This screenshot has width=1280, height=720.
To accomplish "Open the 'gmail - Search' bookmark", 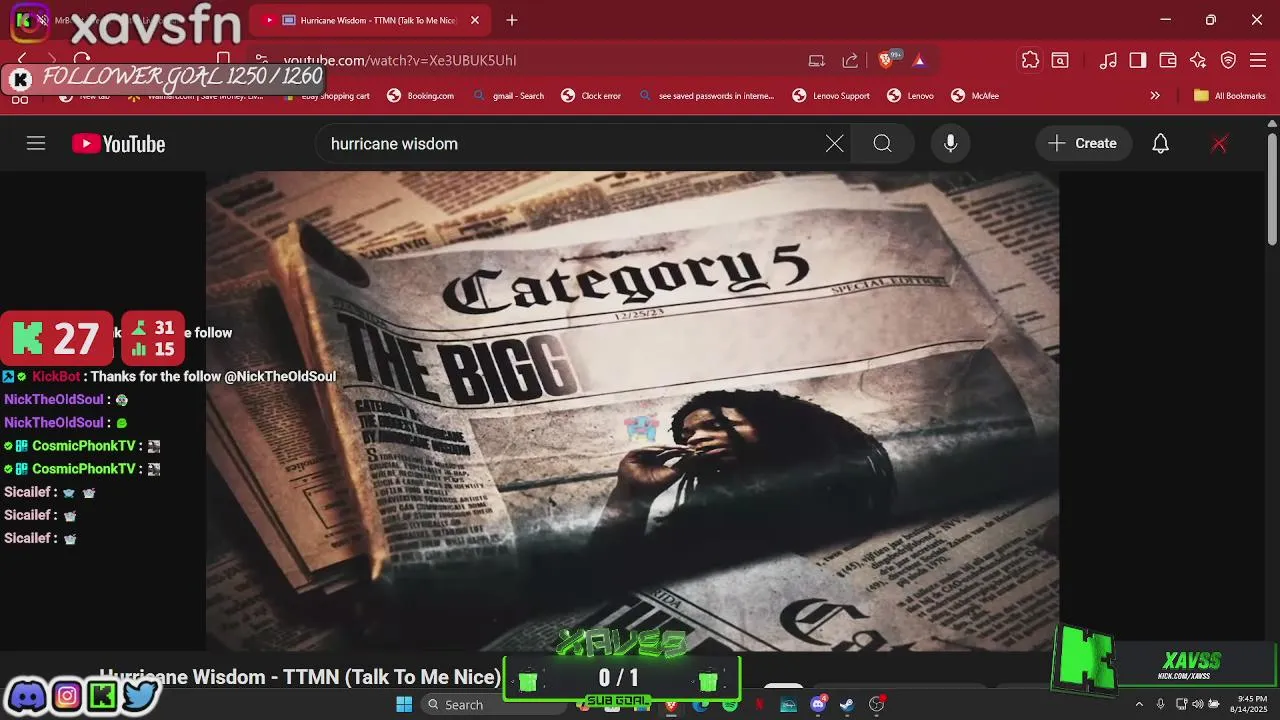I will click(x=509, y=96).
